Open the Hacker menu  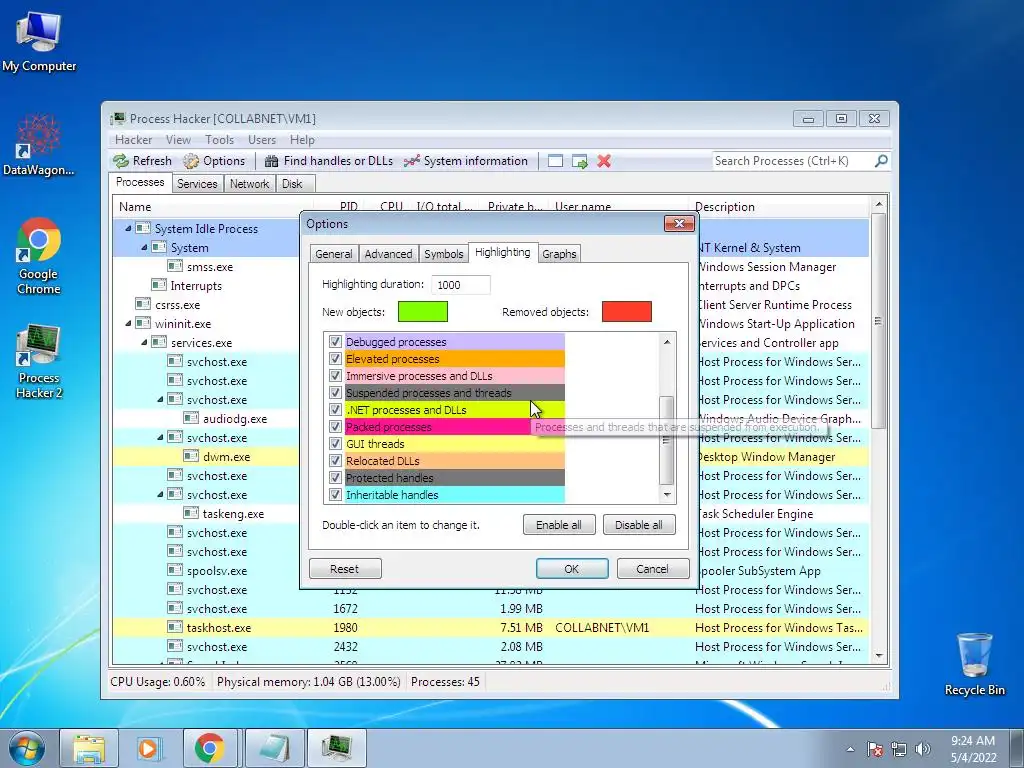pos(133,140)
